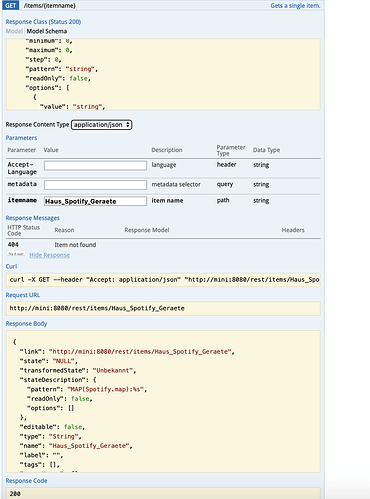Click the Request URL text box
370x499 pixels.
coord(163,308)
